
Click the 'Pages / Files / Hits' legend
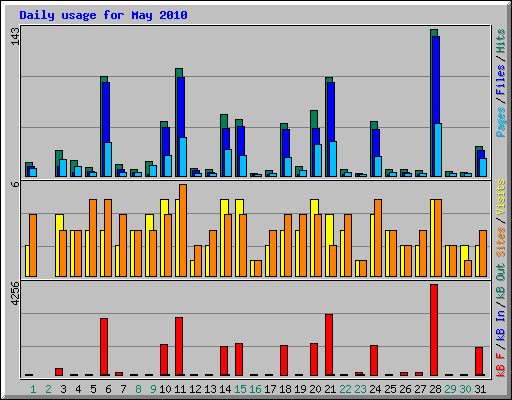pyautogui.click(x=501, y=83)
